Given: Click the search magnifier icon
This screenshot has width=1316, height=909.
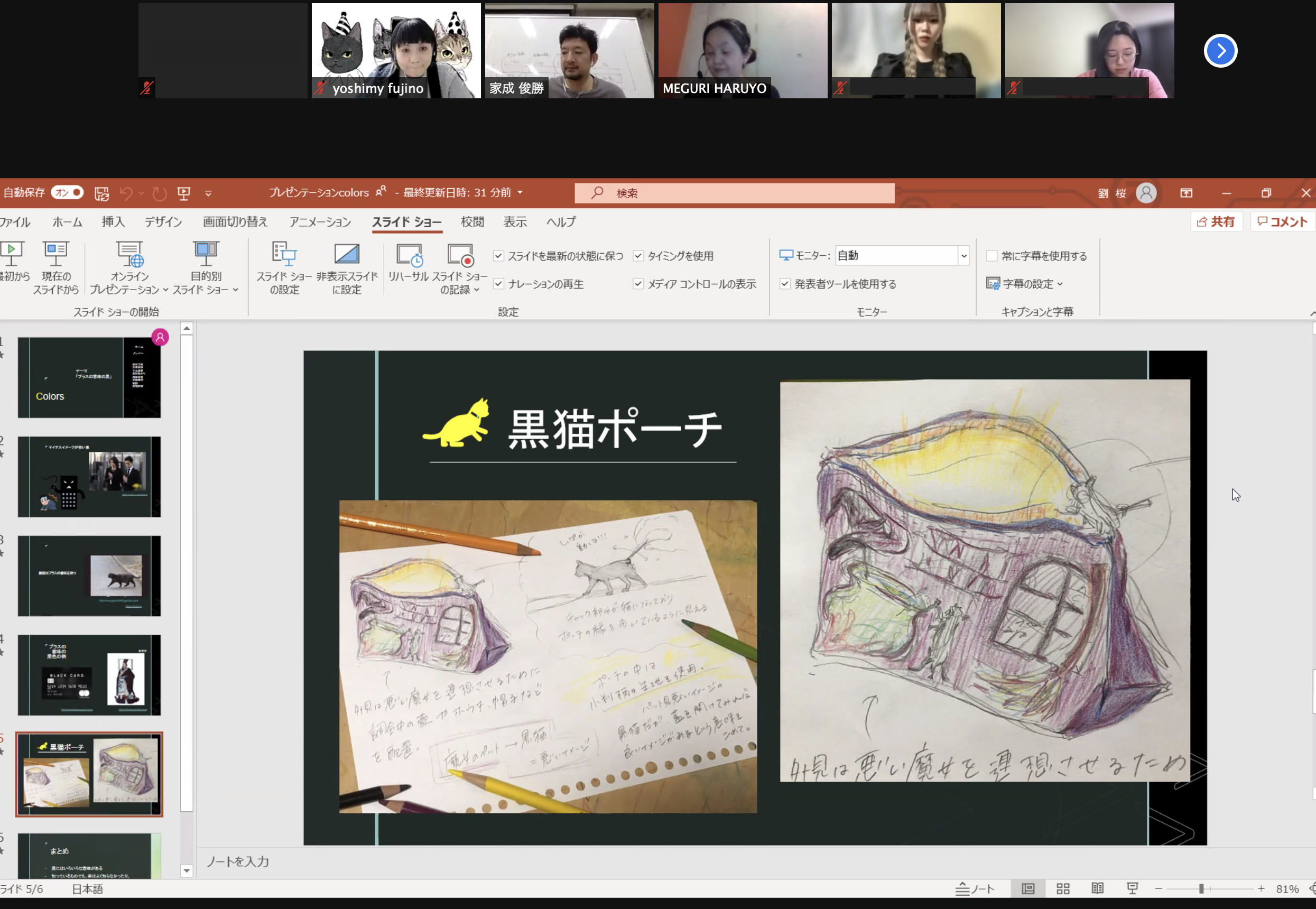Looking at the screenshot, I should [596, 193].
